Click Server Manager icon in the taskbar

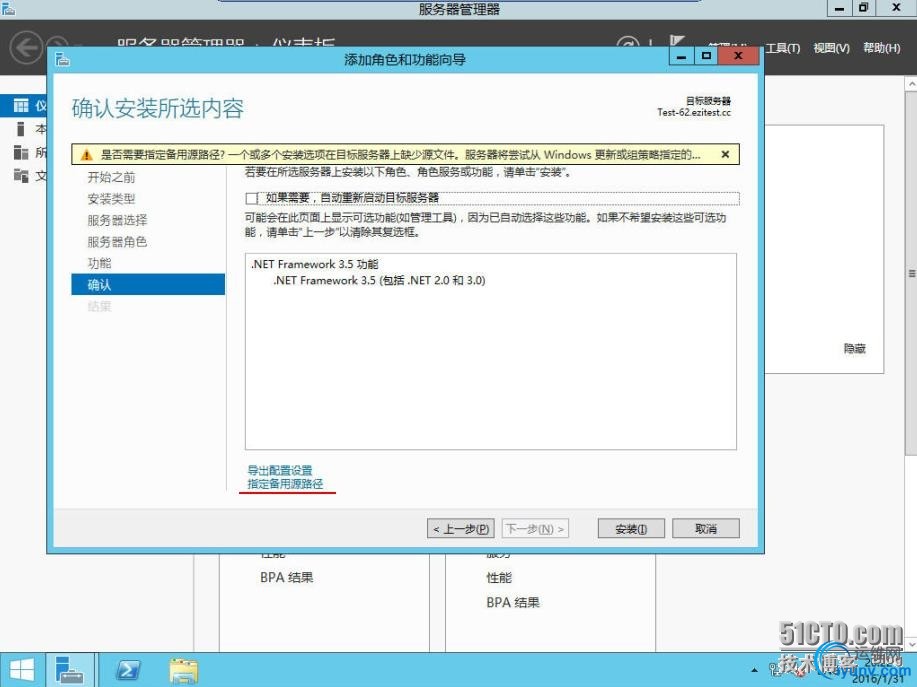(70, 670)
